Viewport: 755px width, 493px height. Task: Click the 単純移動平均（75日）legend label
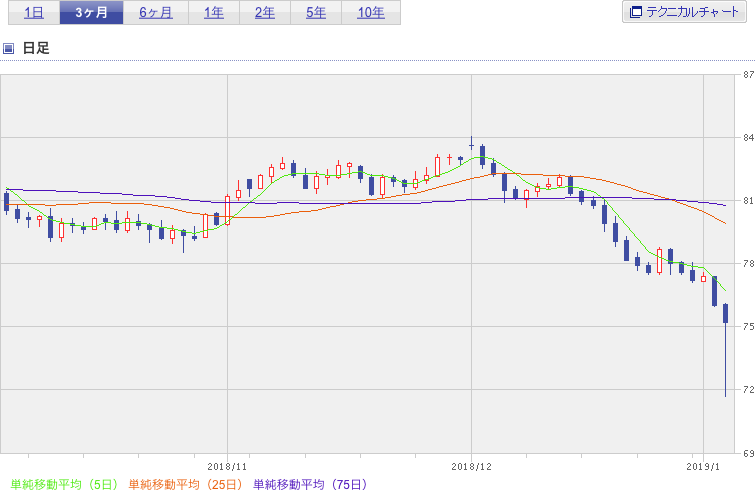pos(311,484)
